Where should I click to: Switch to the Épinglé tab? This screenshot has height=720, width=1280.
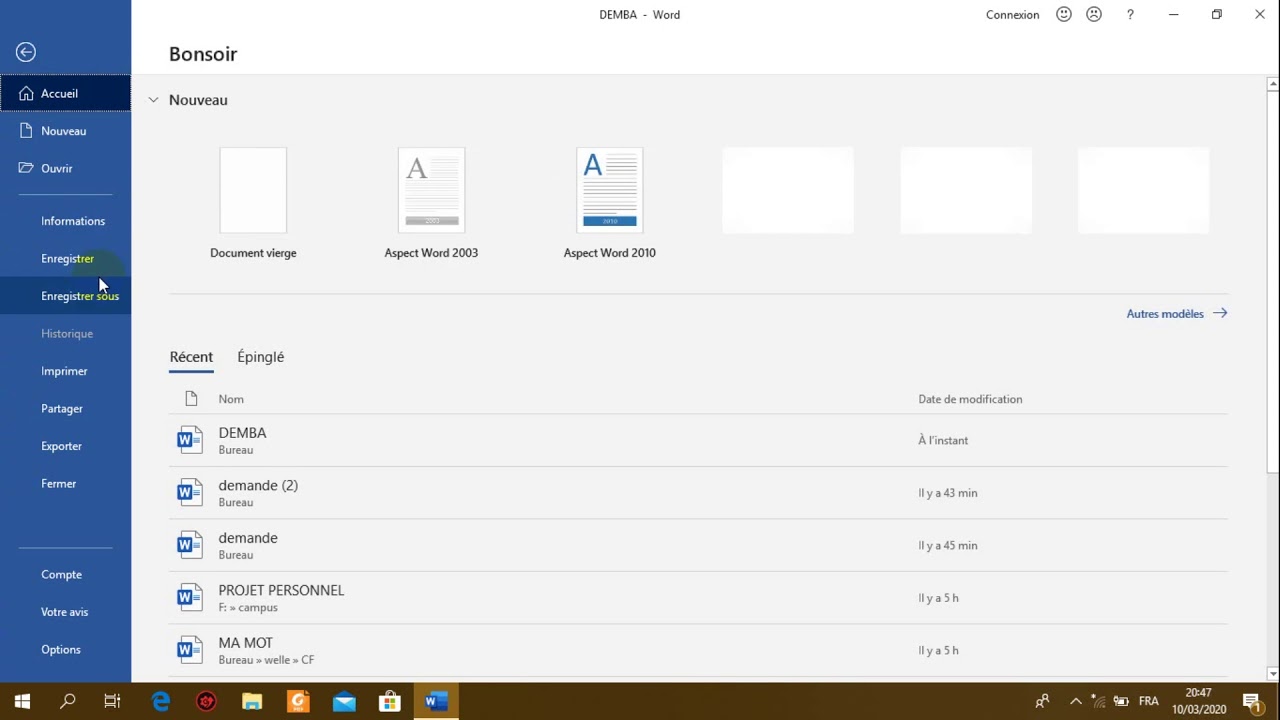coord(260,357)
